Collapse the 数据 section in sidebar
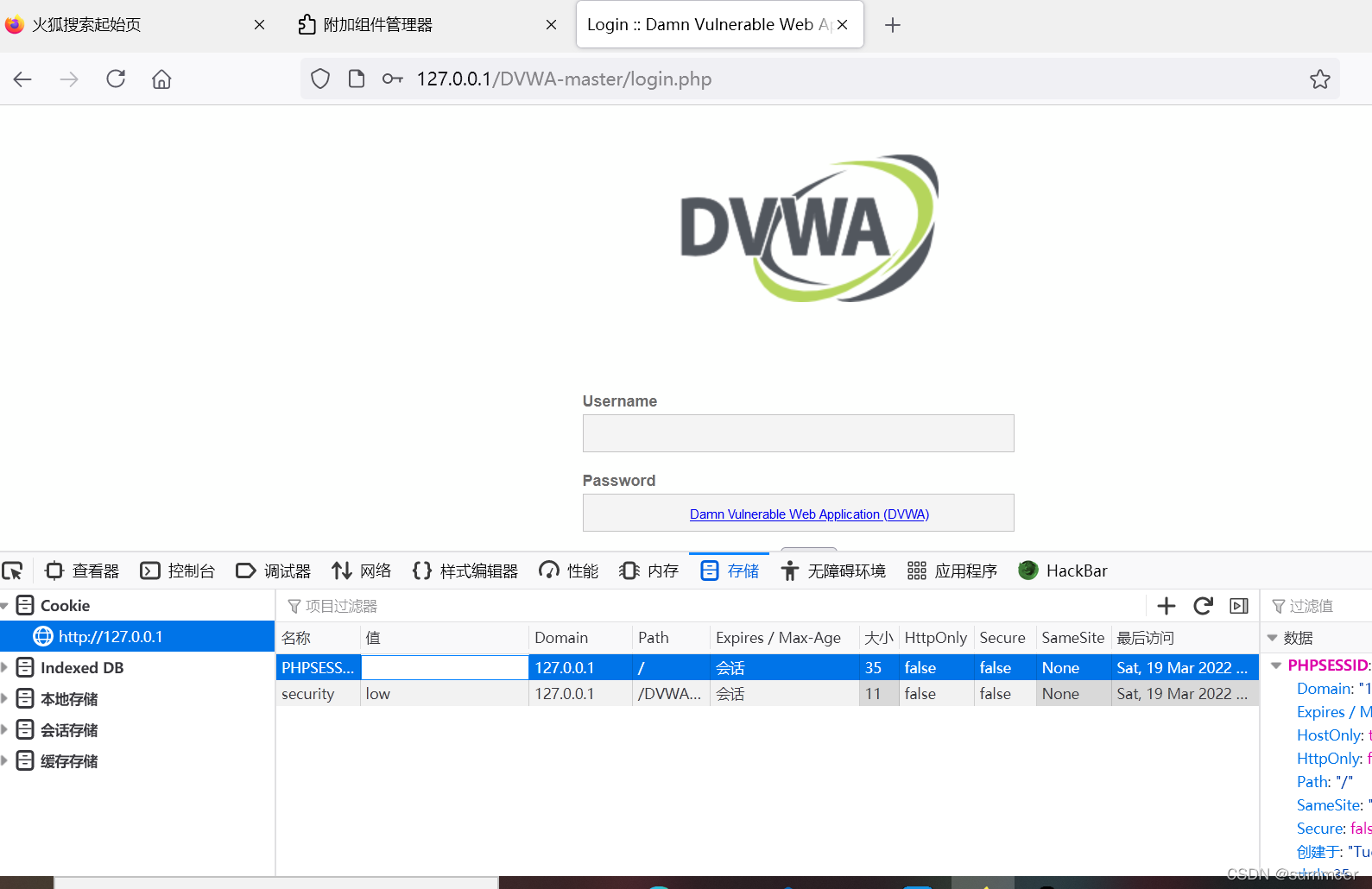This screenshot has height=889, width=1372. click(x=1271, y=638)
